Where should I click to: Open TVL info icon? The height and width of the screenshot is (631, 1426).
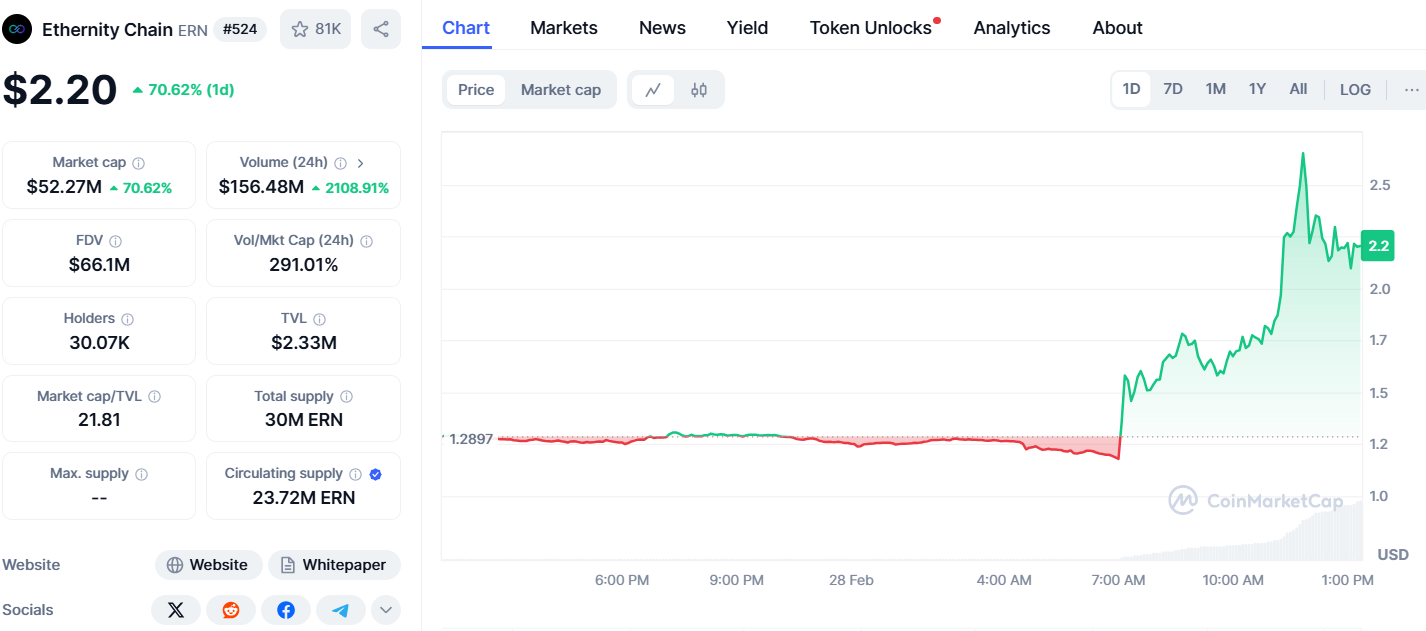point(319,319)
